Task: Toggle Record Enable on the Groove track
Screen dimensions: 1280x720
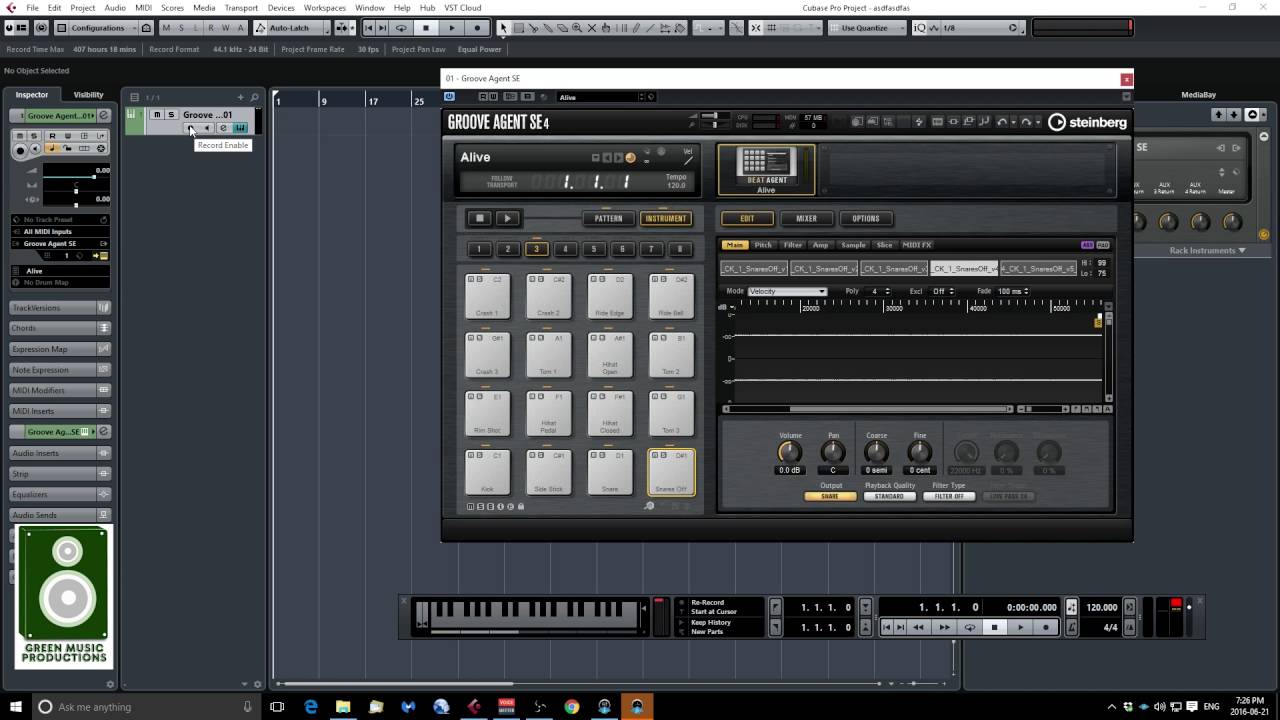Action: coord(191,128)
